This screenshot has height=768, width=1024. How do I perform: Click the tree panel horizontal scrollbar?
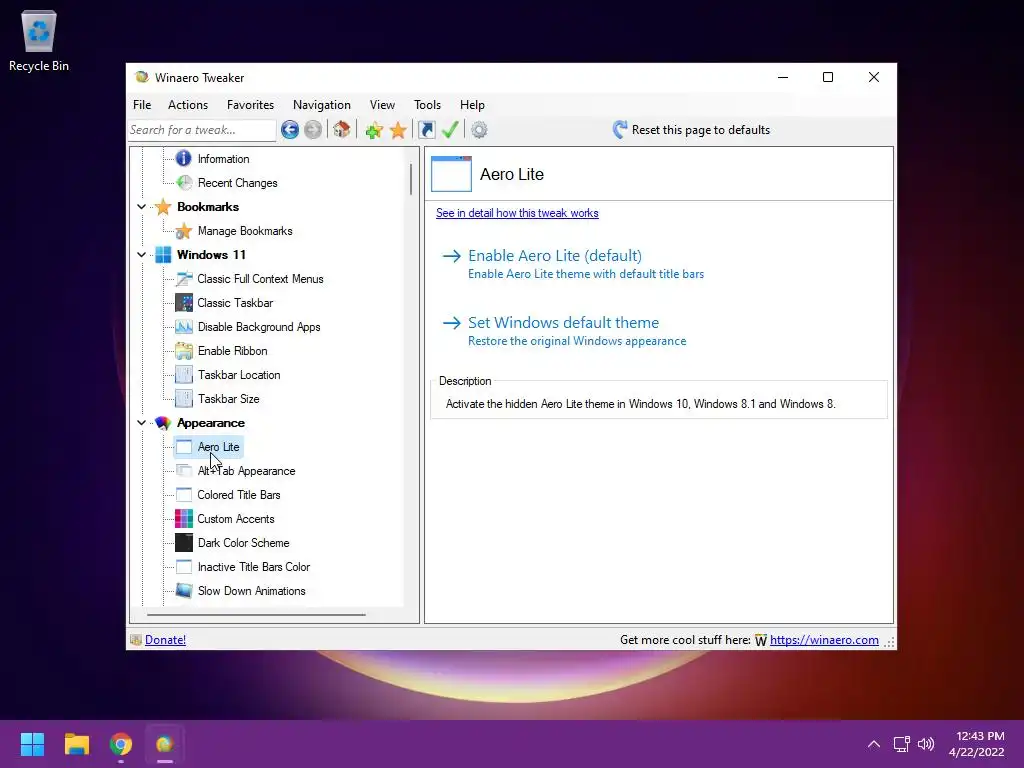[x=256, y=615]
